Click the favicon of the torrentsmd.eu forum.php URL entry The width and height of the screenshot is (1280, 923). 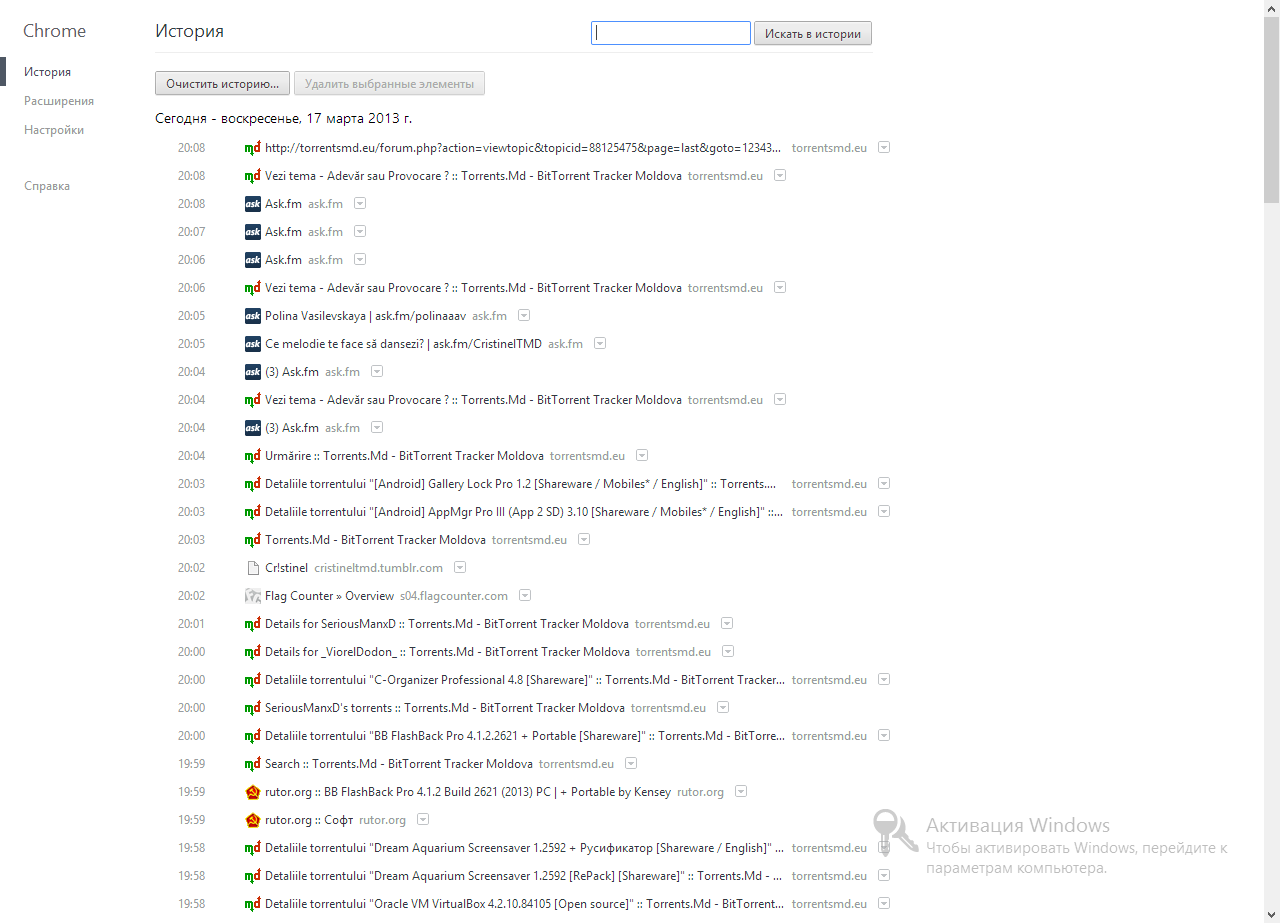tap(253, 148)
